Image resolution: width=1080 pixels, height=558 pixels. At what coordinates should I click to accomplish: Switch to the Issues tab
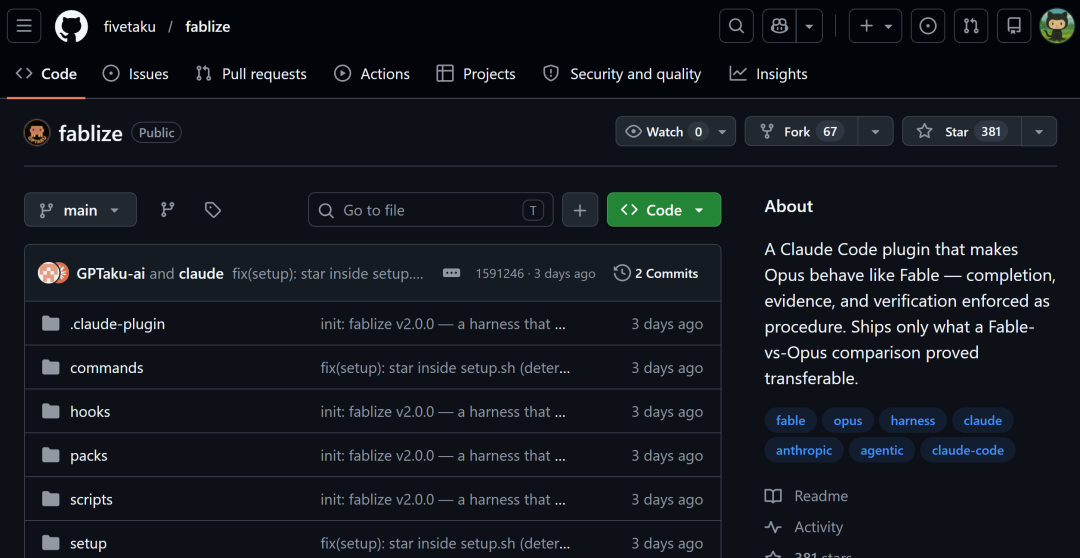(135, 74)
